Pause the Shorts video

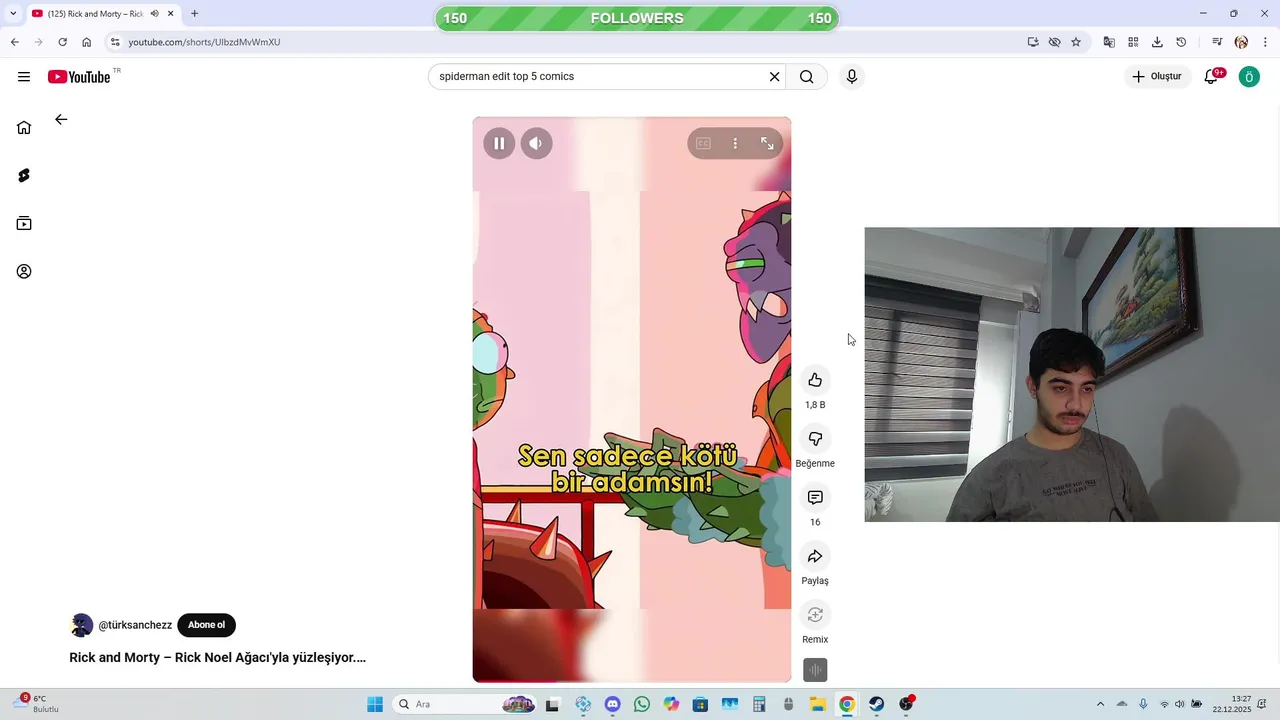[499, 143]
